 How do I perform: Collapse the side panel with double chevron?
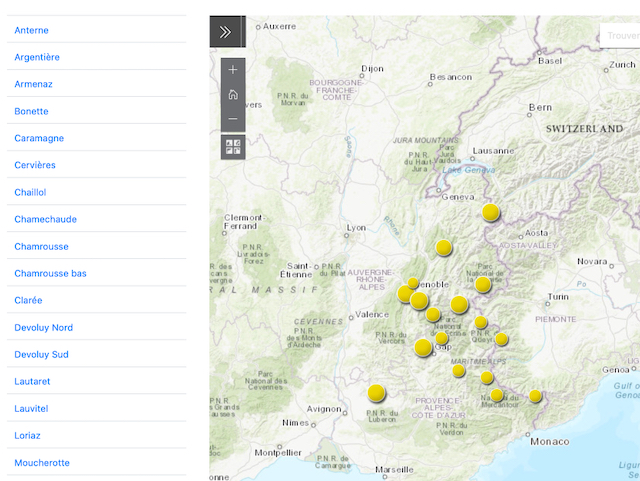click(225, 32)
